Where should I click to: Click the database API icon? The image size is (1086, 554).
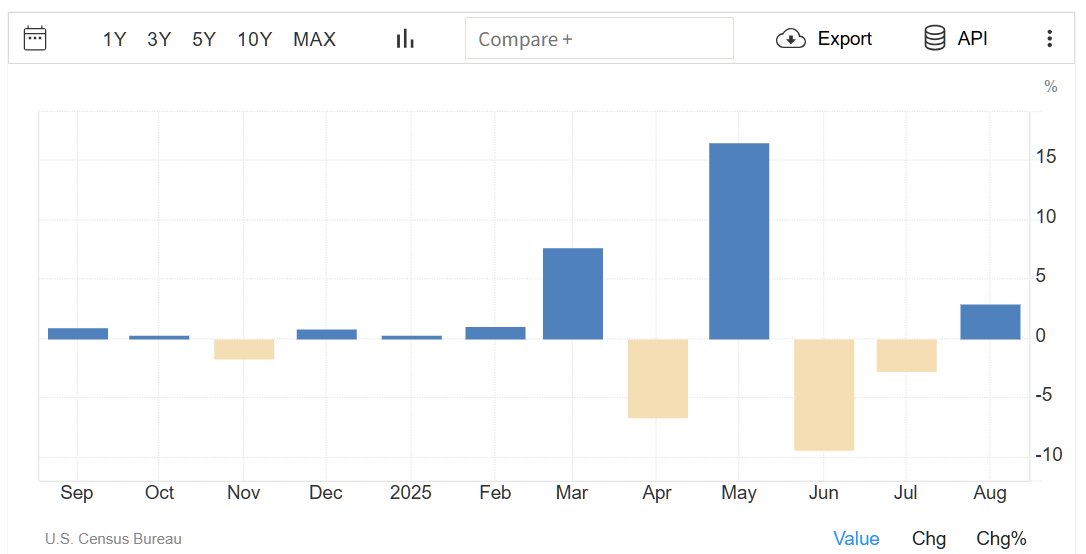point(935,39)
